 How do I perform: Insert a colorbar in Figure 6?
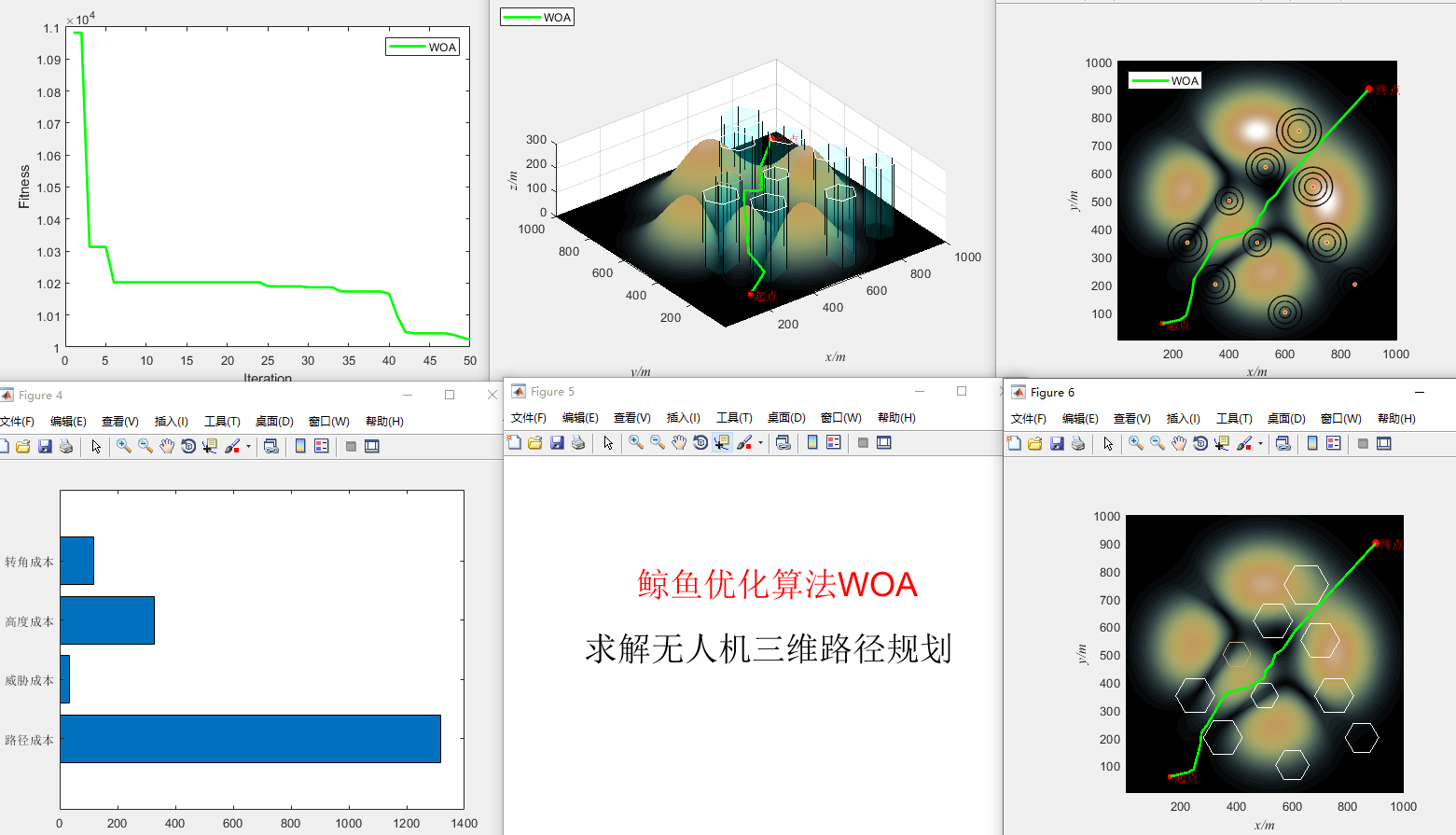[1312, 444]
